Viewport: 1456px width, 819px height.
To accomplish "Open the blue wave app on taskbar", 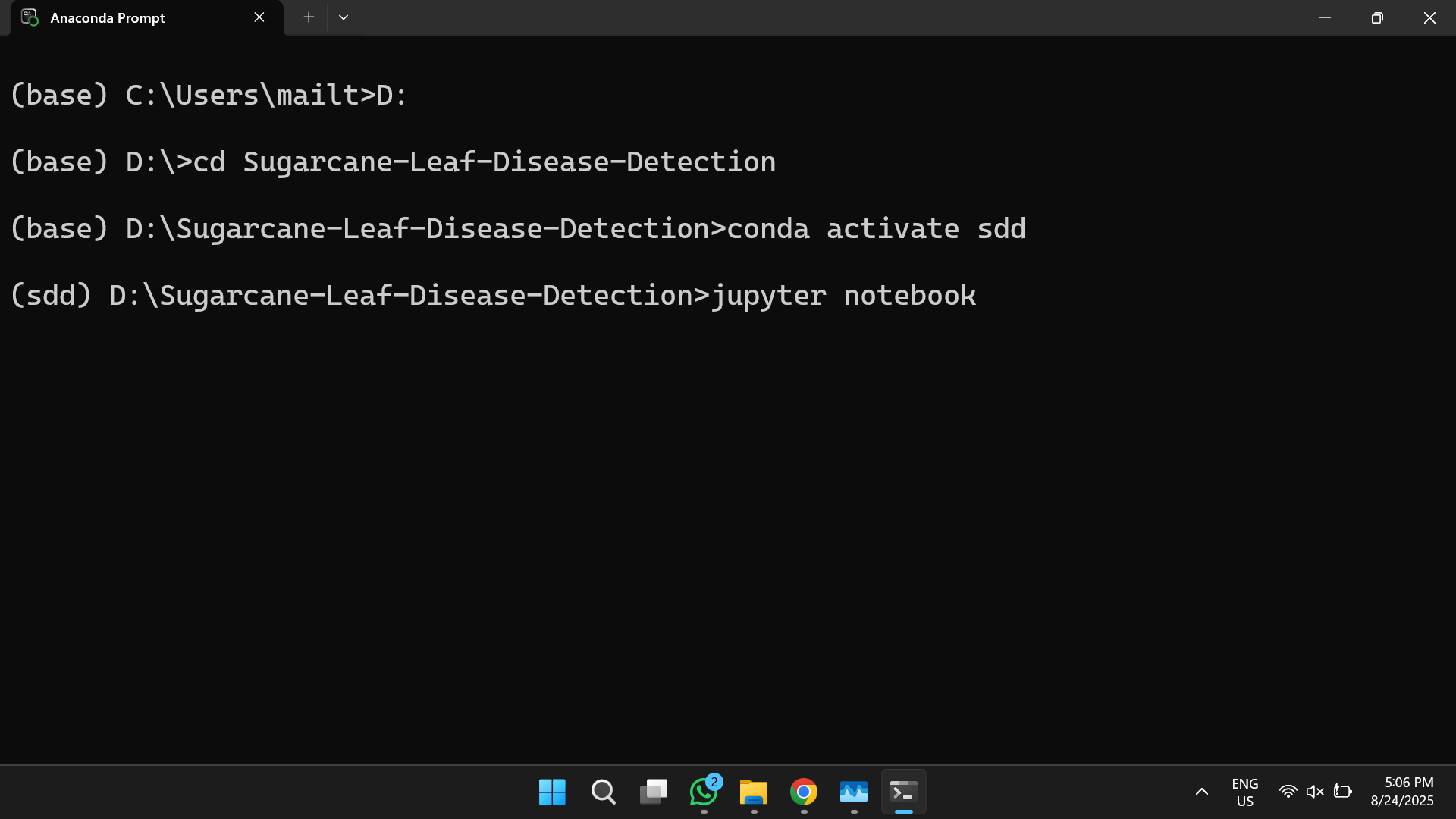I will pos(854,792).
